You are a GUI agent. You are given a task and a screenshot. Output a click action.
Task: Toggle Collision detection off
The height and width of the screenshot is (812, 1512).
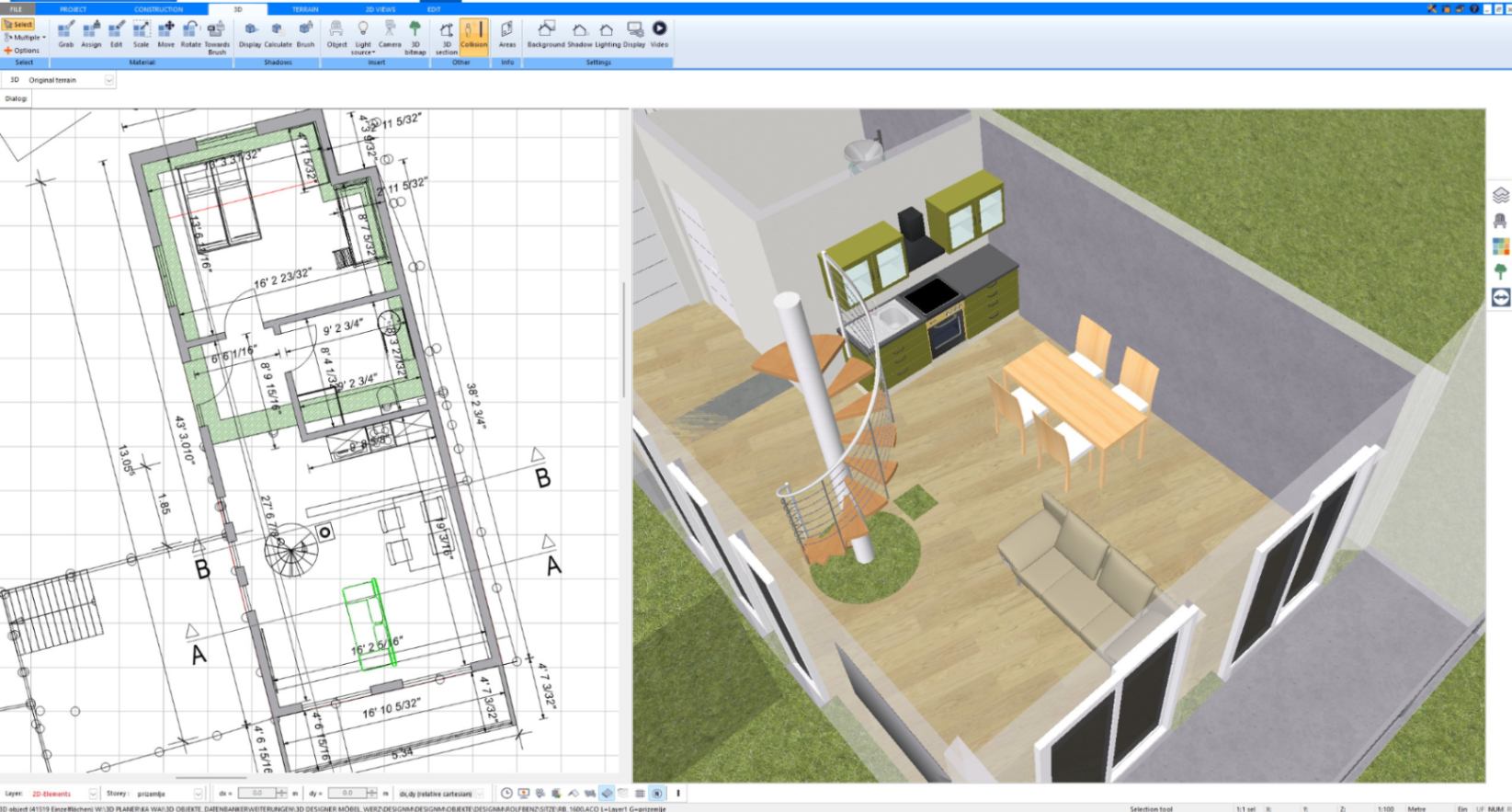tap(473, 37)
